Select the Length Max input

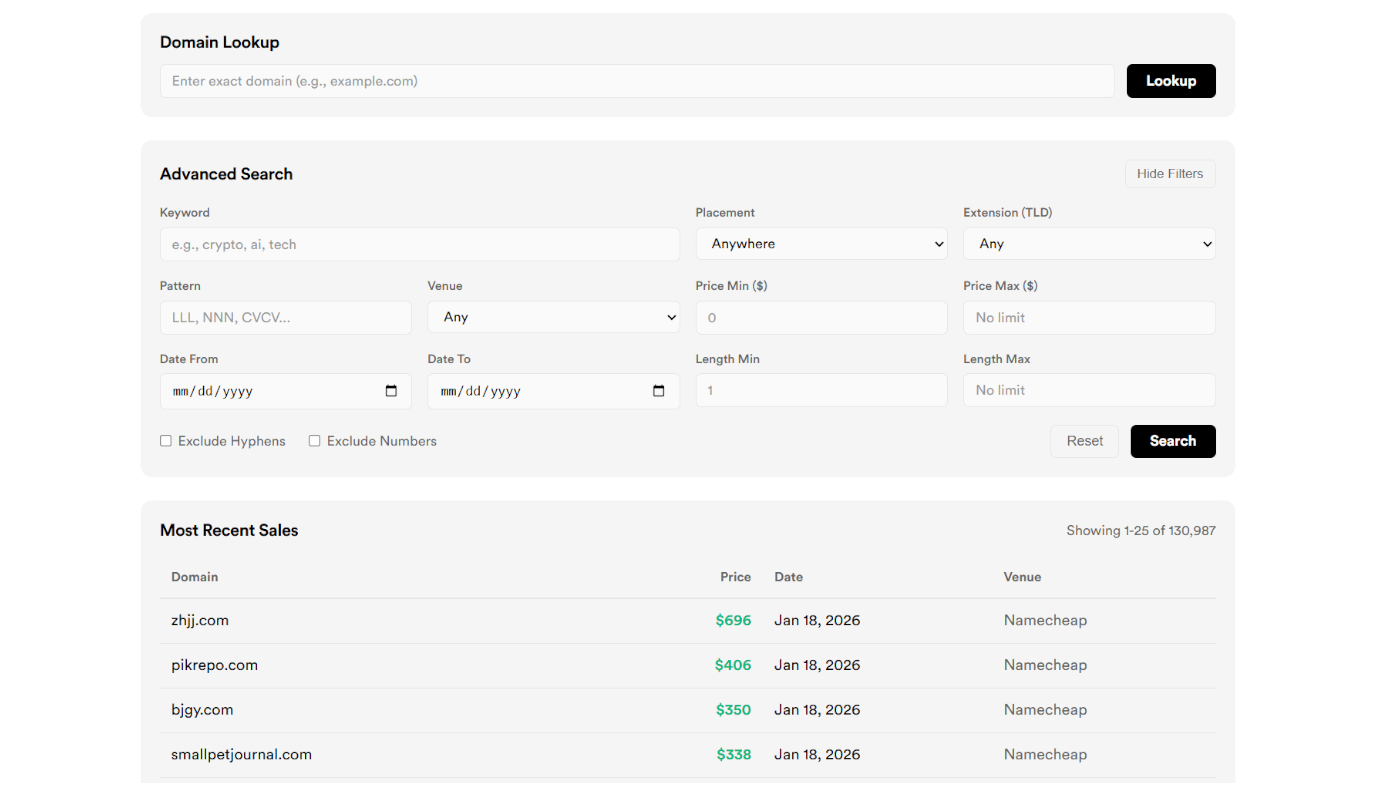[x=1088, y=390]
